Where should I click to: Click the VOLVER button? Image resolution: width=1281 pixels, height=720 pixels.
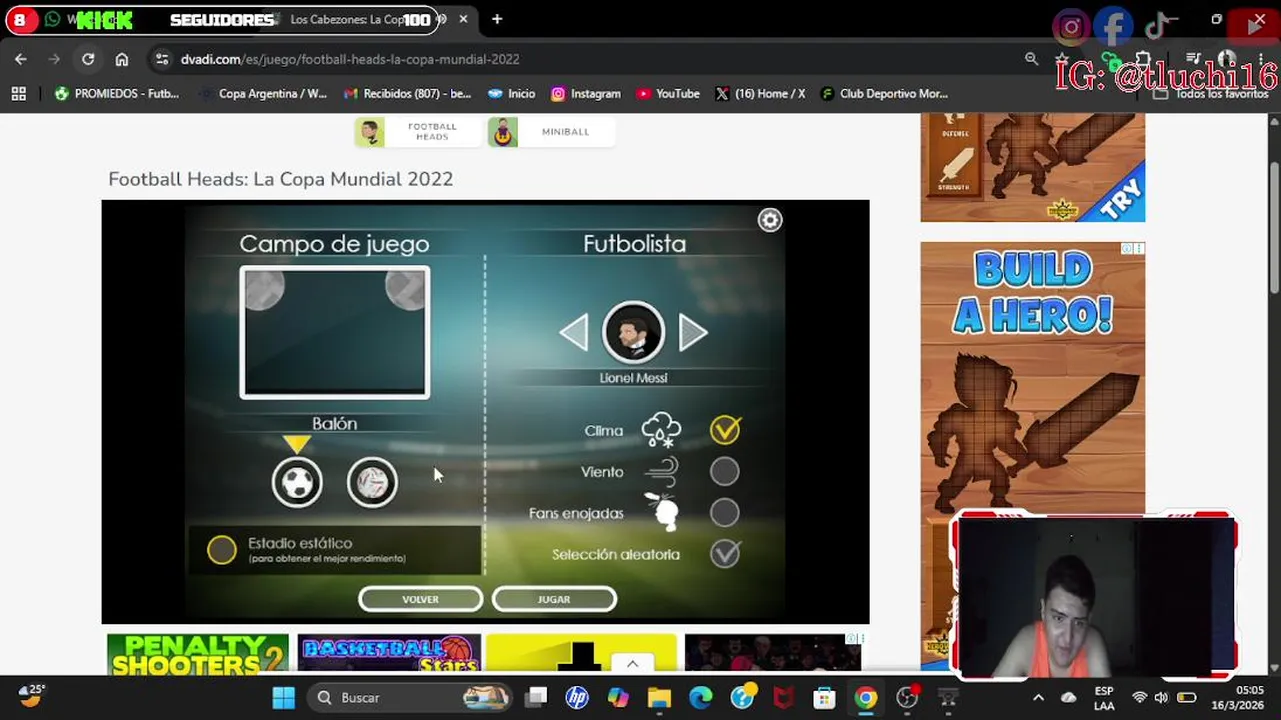tap(420, 599)
